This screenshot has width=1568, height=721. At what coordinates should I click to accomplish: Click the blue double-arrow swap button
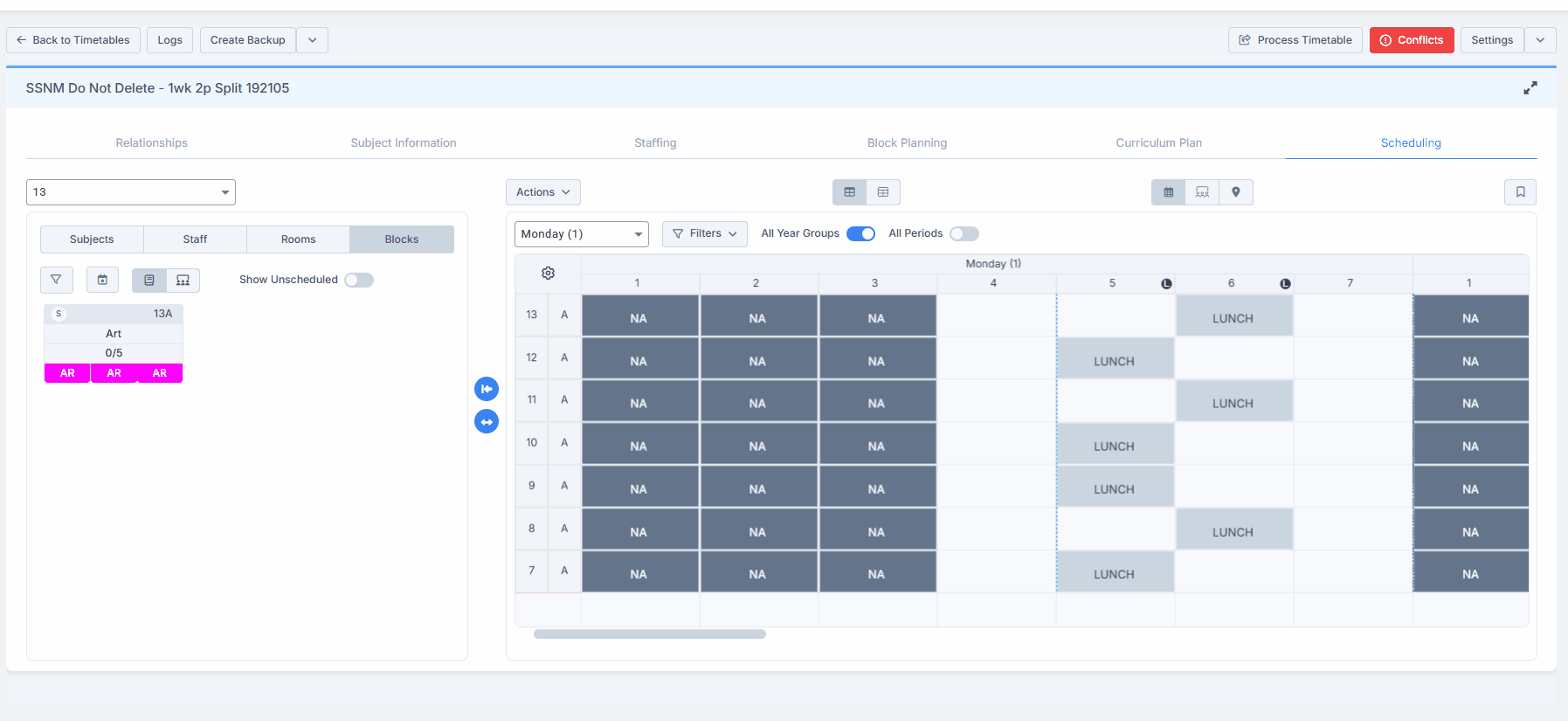click(487, 422)
